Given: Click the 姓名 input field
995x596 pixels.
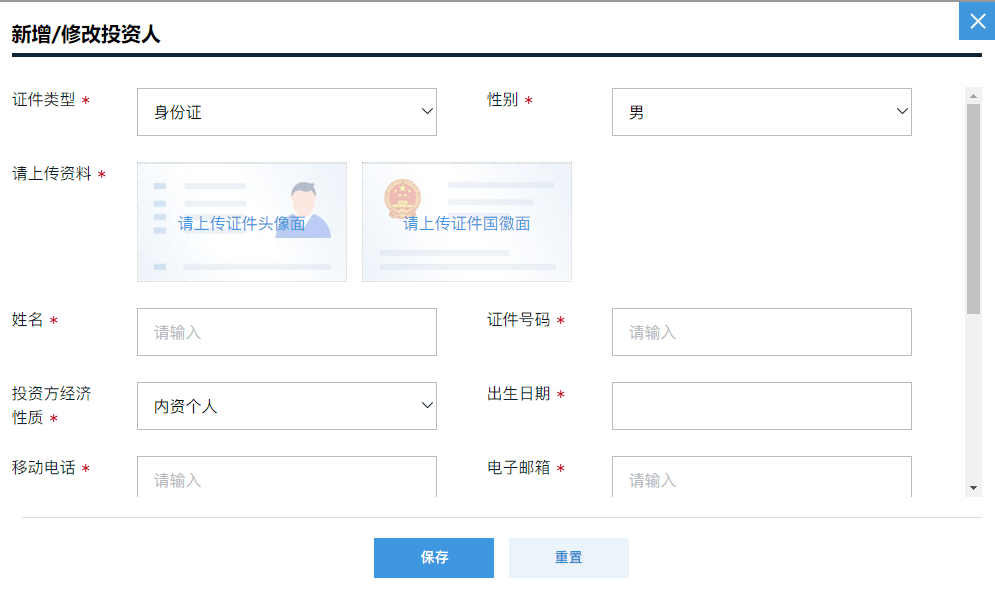Looking at the screenshot, I should (x=287, y=332).
